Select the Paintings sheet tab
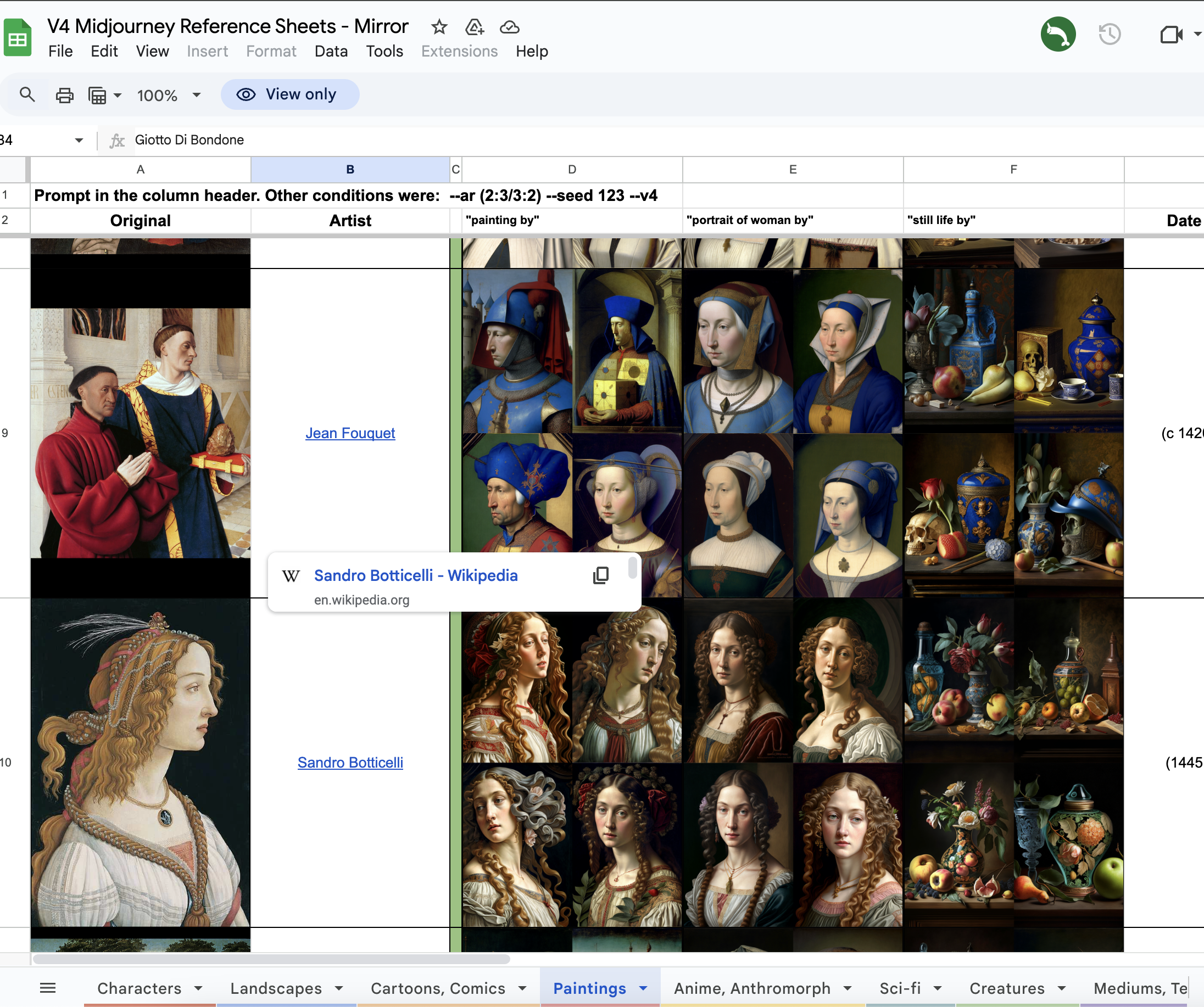Screen dimensions: 1204x1007 pyautogui.click(x=589, y=988)
